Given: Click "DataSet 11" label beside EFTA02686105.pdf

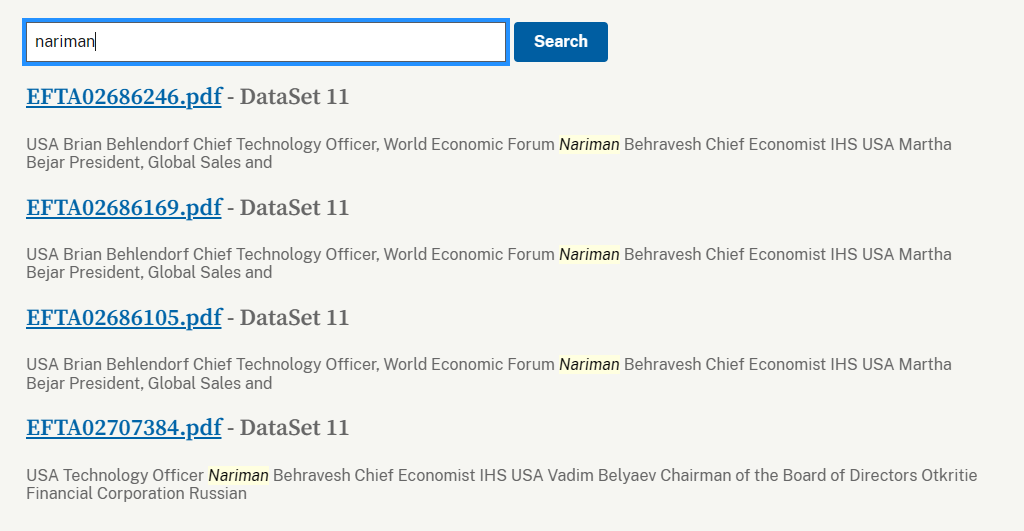Looking at the screenshot, I should tap(294, 318).
